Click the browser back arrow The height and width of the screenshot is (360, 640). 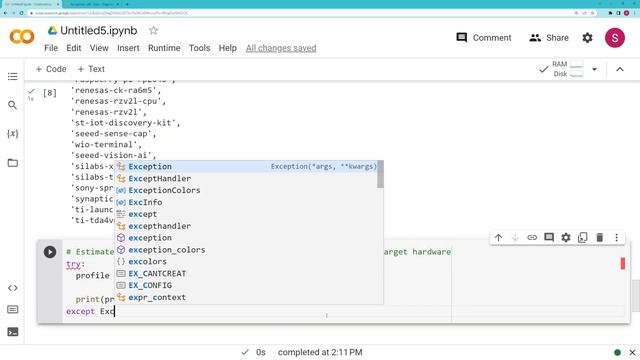point(5,13)
